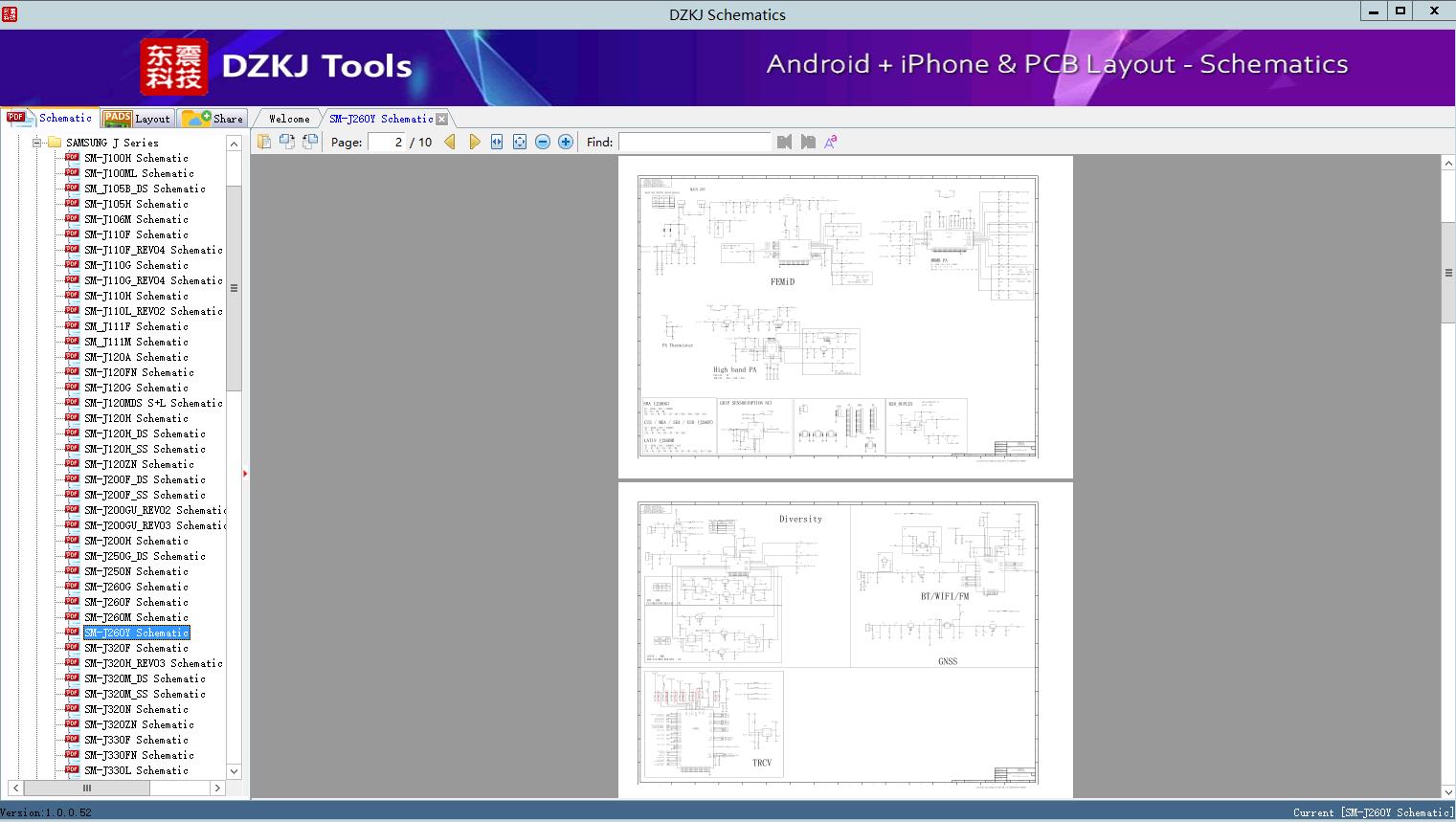
Task: Open the Welcome document tab
Action: [289, 119]
